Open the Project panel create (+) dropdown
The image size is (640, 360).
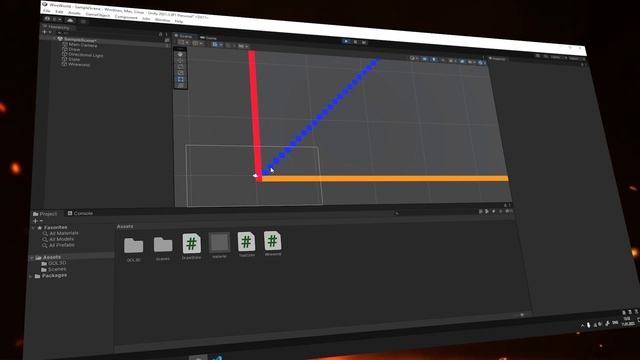[x=38, y=221]
